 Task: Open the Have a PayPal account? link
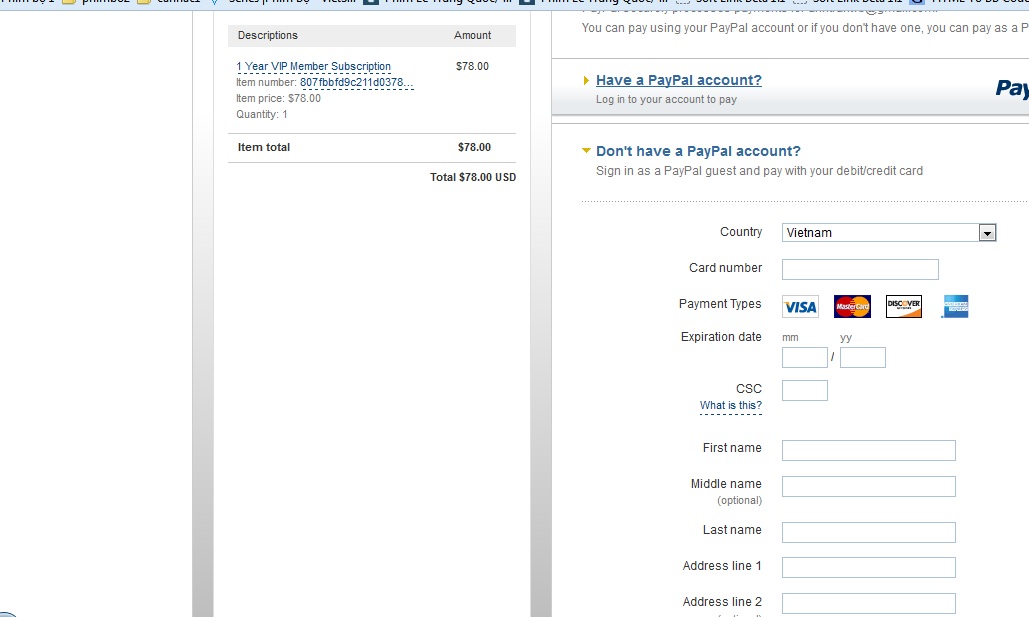click(679, 80)
